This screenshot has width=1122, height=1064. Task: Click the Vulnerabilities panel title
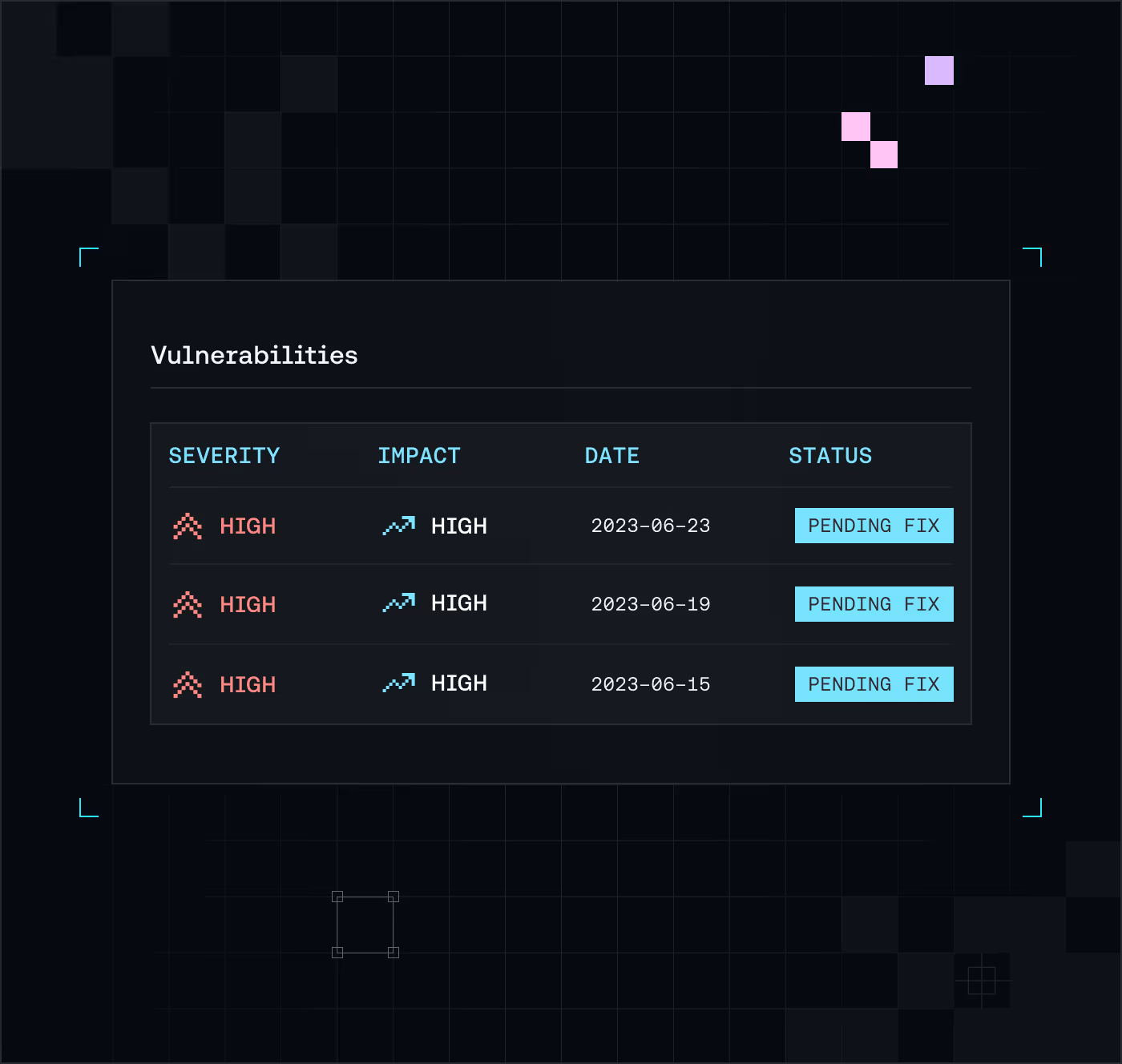coord(254,355)
